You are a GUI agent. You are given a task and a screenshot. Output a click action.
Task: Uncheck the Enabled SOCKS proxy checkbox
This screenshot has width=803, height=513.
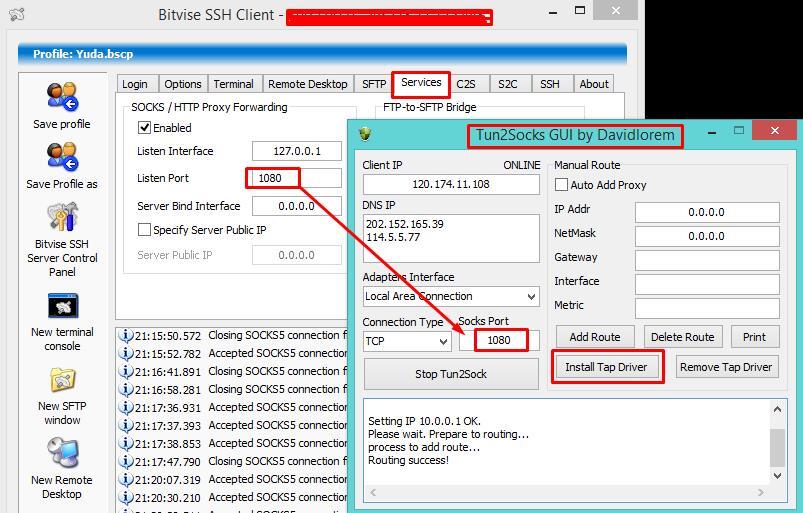[x=144, y=127]
